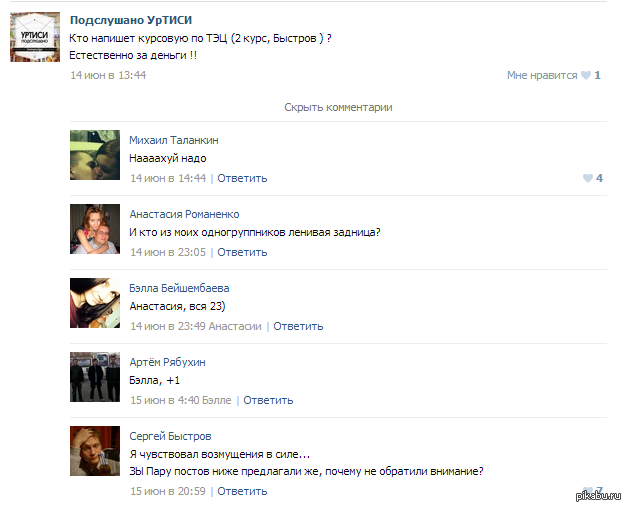Open Михаил Таланкин's avatar photo
The image size is (626, 507).
(95, 155)
